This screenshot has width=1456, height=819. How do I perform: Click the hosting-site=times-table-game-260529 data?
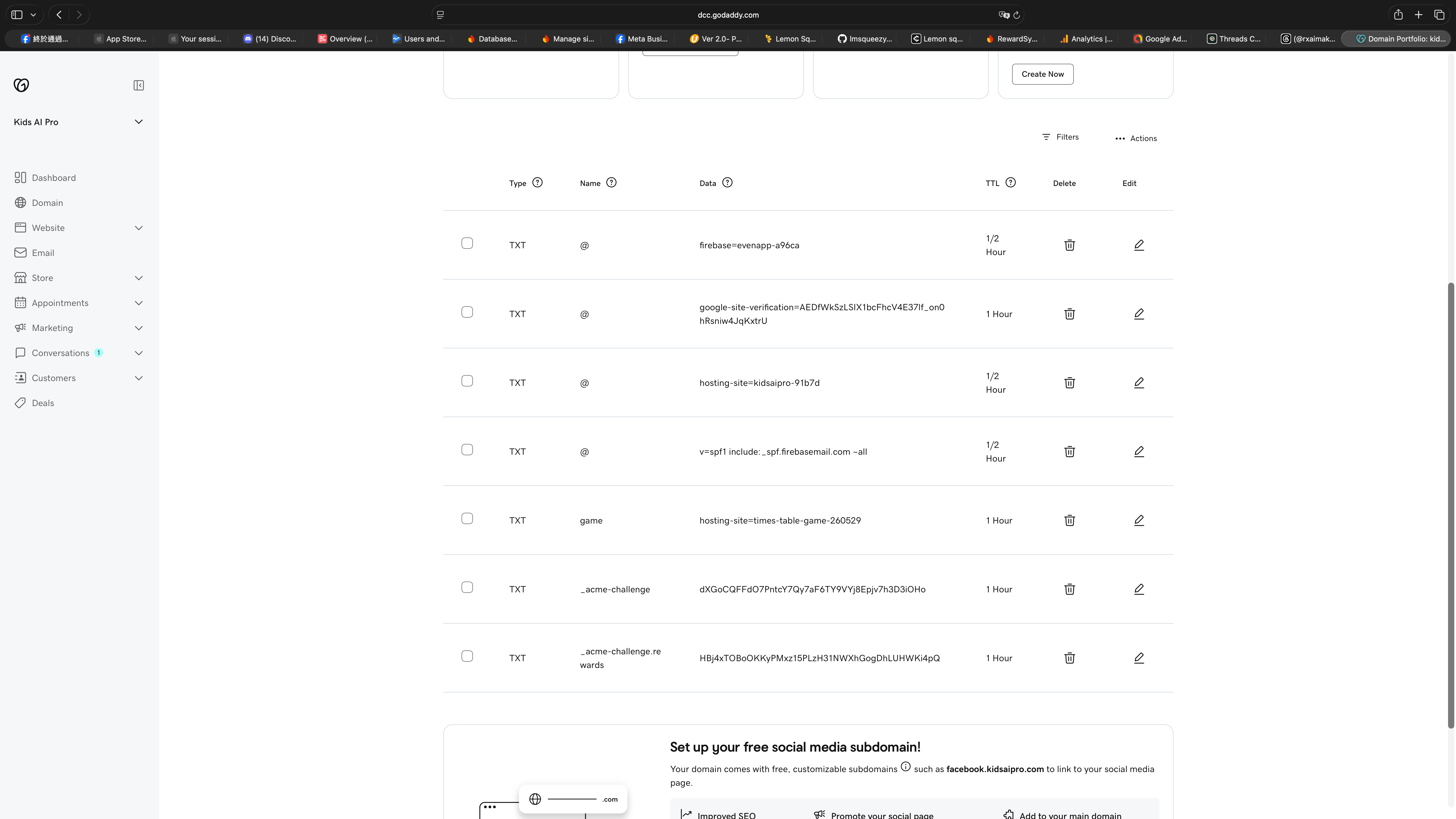tap(780, 520)
